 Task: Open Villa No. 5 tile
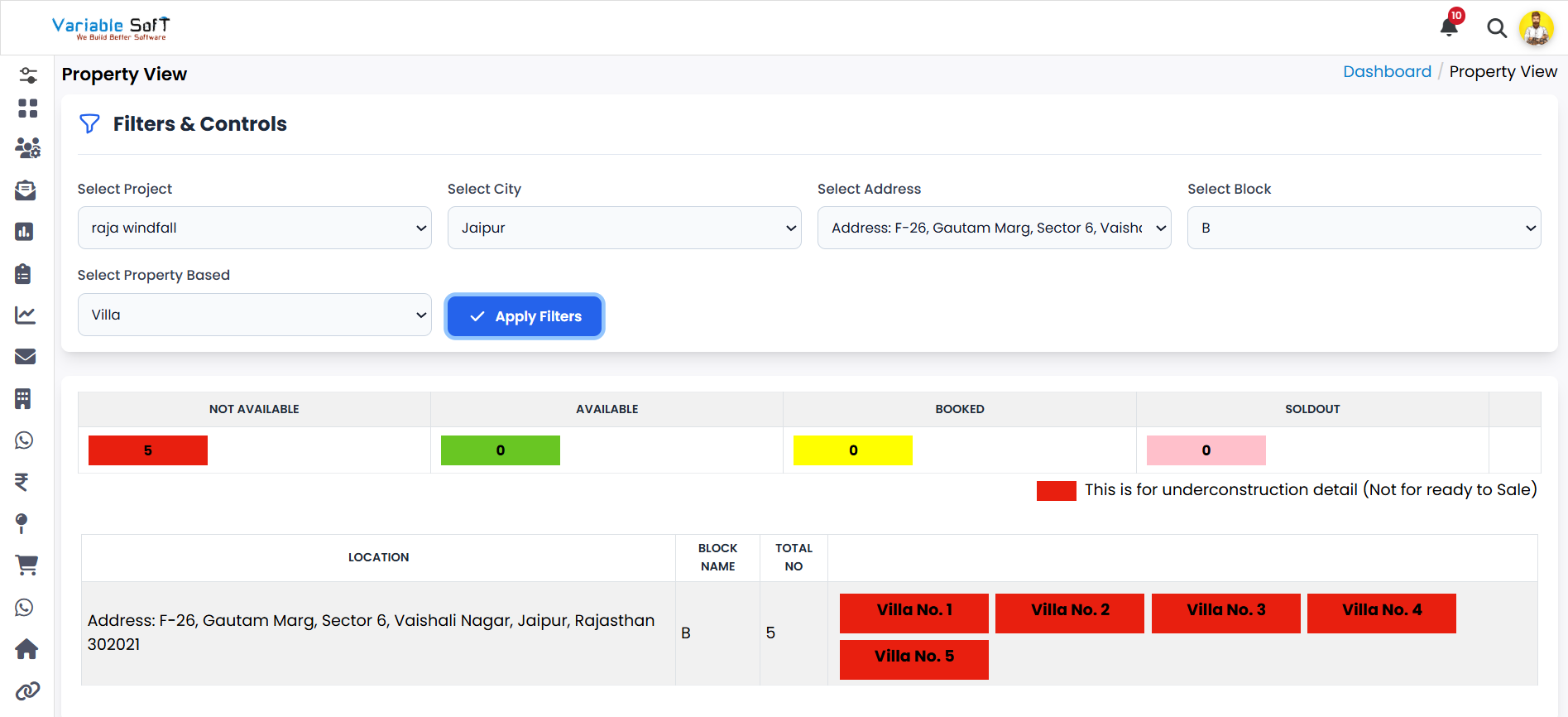914,660
